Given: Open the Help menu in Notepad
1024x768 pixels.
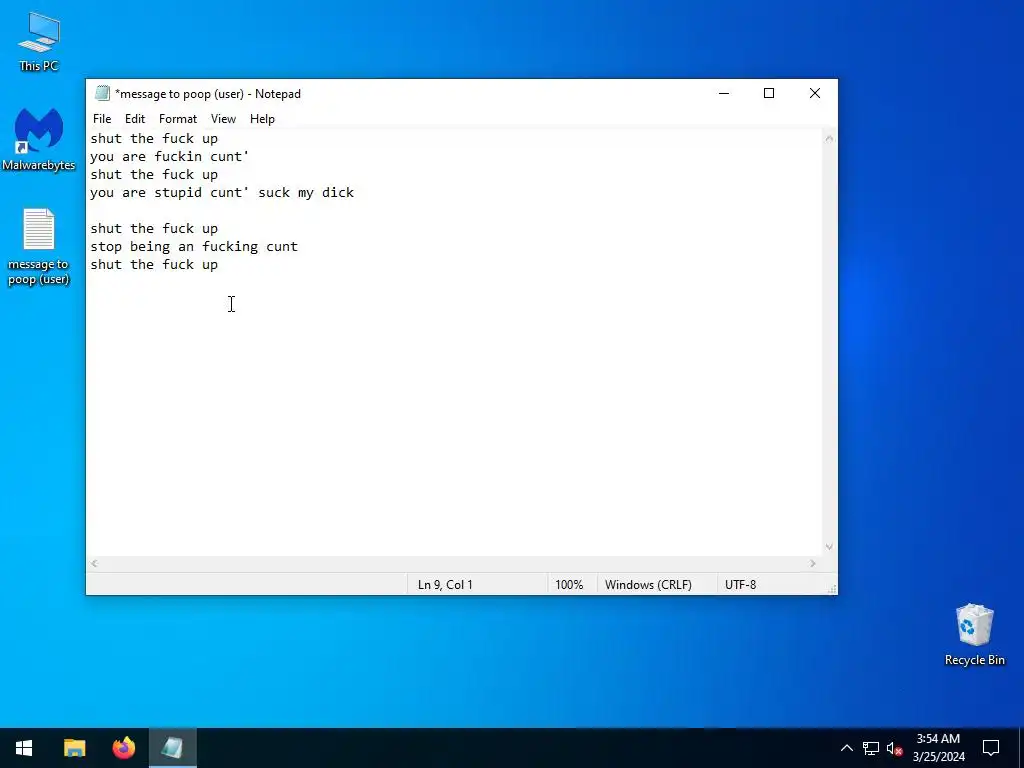Looking at the screenshot, I should (x=262, y=119).
